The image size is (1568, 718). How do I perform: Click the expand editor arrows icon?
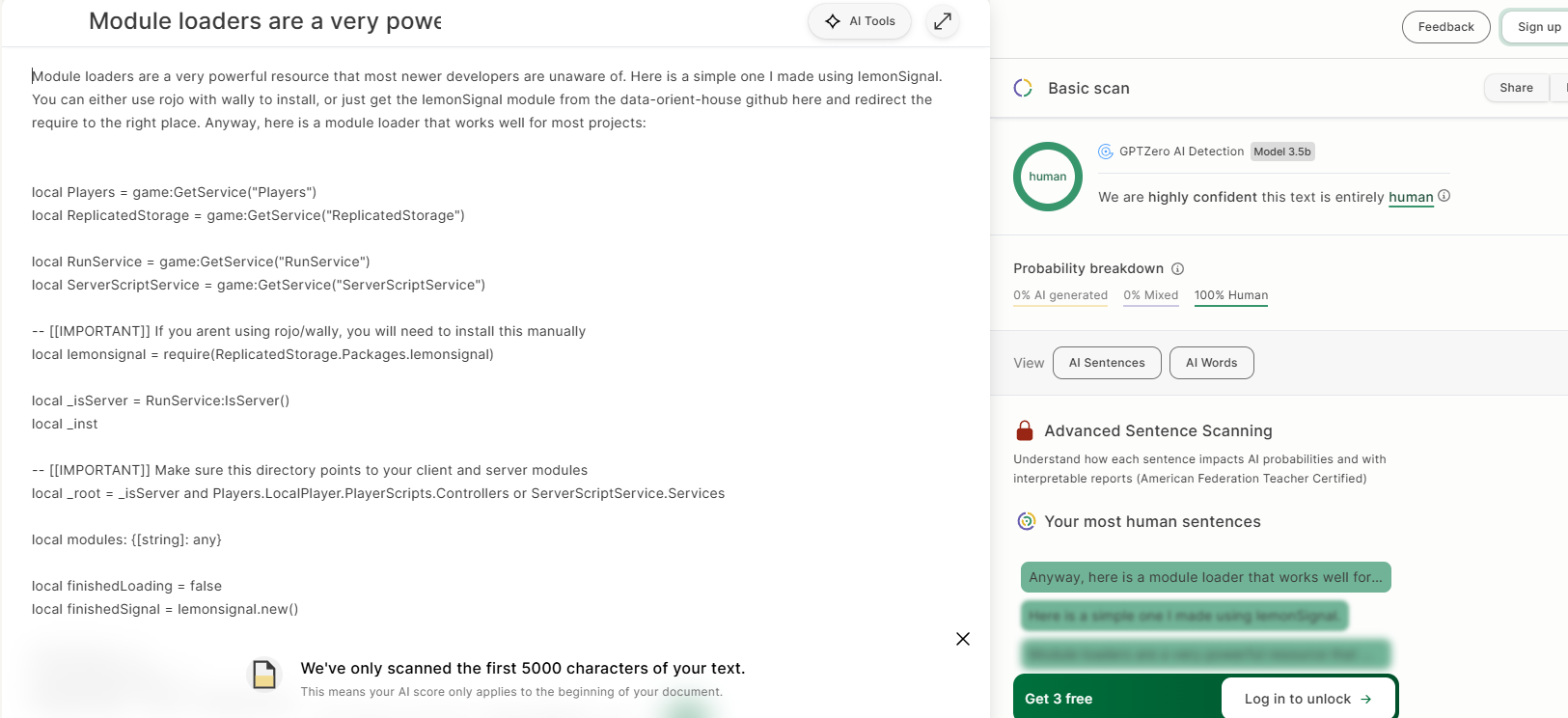tap(943, 20)
